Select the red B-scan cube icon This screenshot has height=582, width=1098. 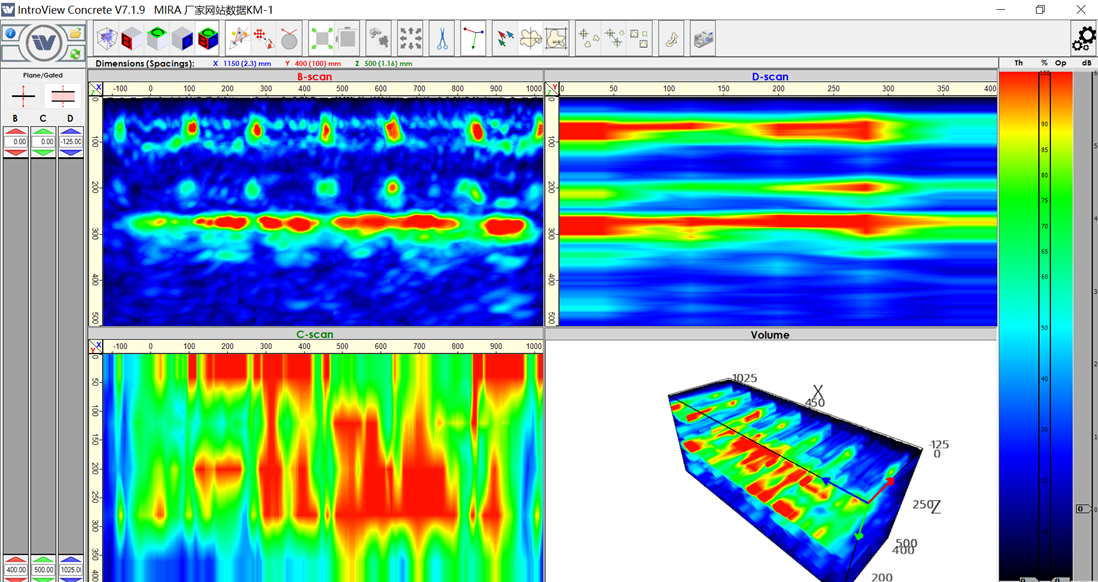tap(131, 39)
